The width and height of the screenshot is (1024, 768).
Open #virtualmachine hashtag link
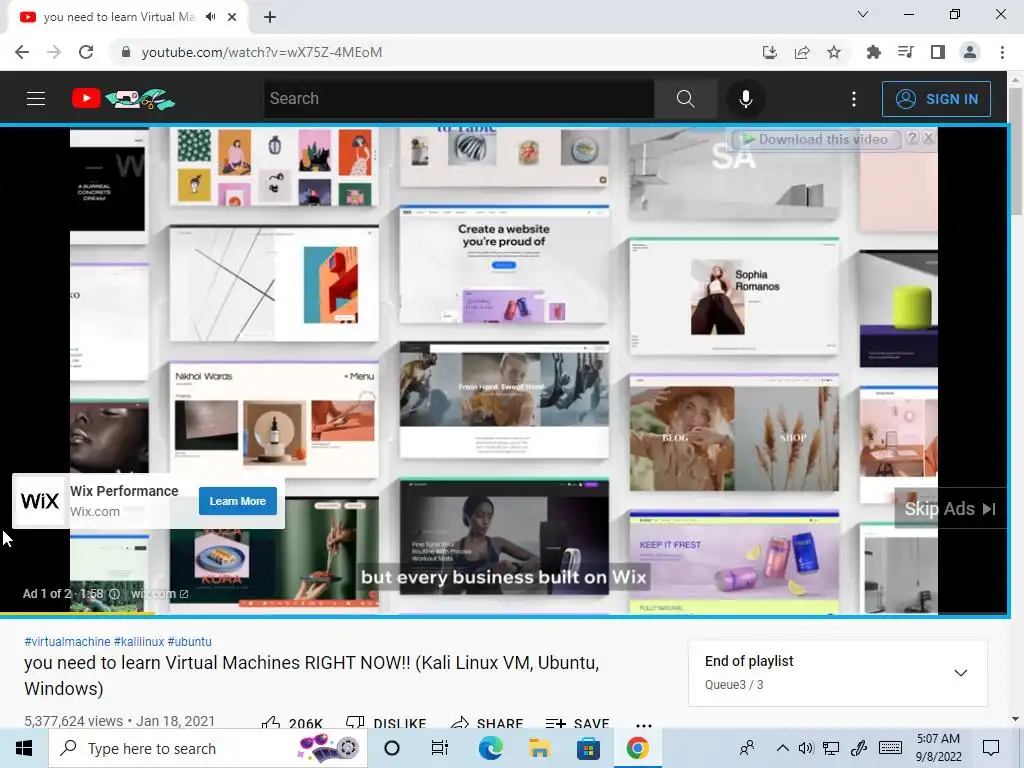coord(67,641)
